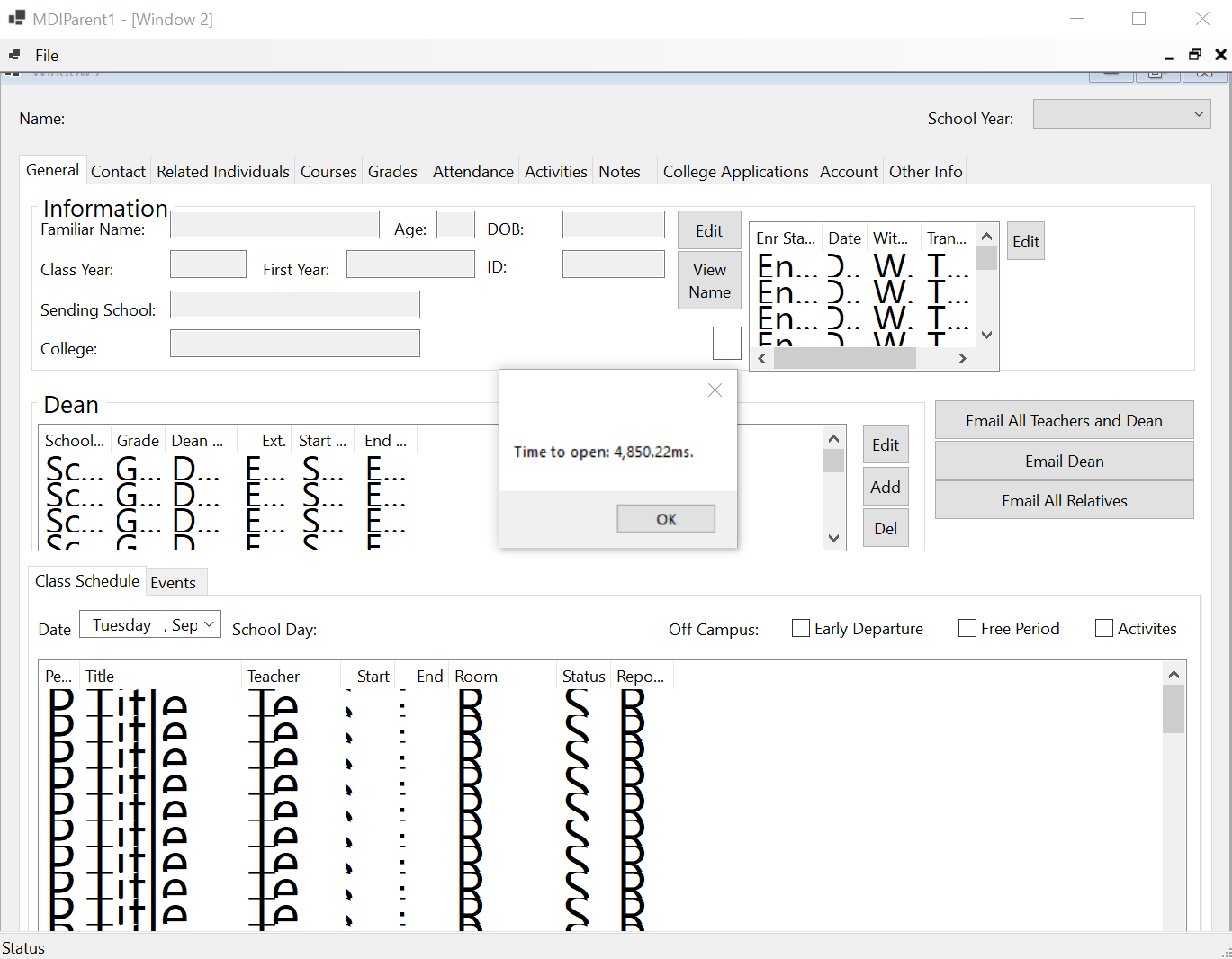Click Room column header in schedule
Screen dimensions: 1232x959
[502, 677]
